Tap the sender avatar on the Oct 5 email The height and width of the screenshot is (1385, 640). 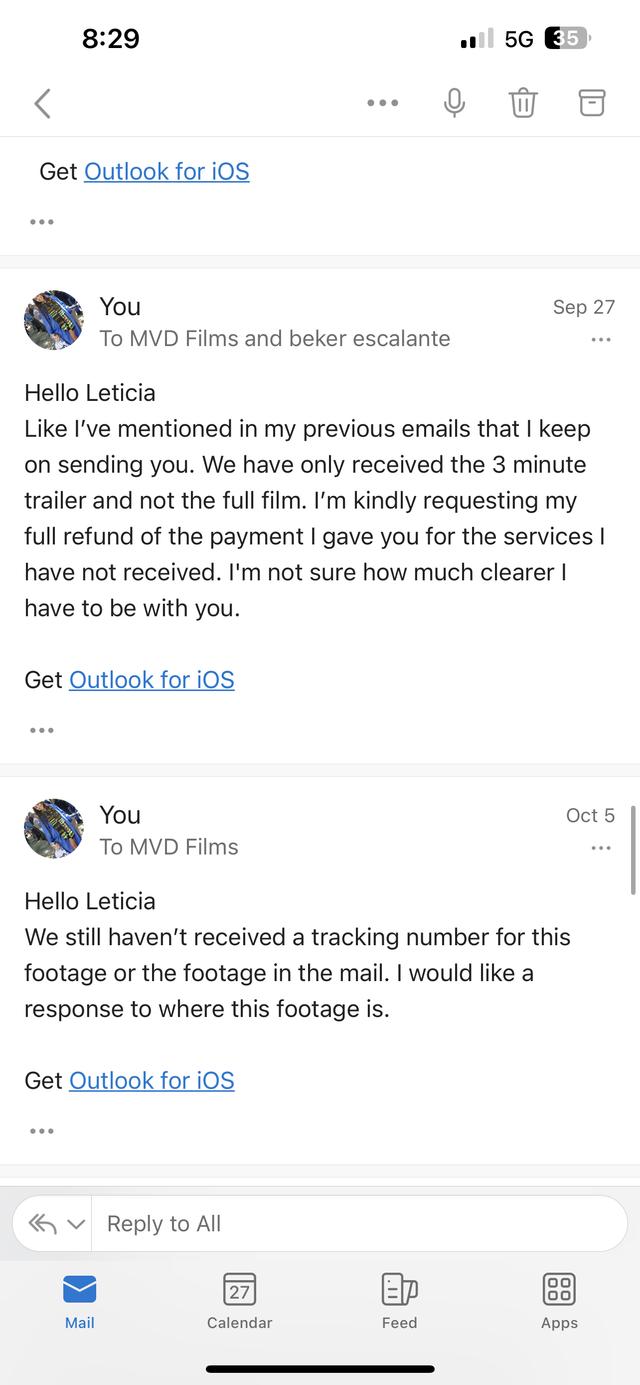click(x=54, y=829)
